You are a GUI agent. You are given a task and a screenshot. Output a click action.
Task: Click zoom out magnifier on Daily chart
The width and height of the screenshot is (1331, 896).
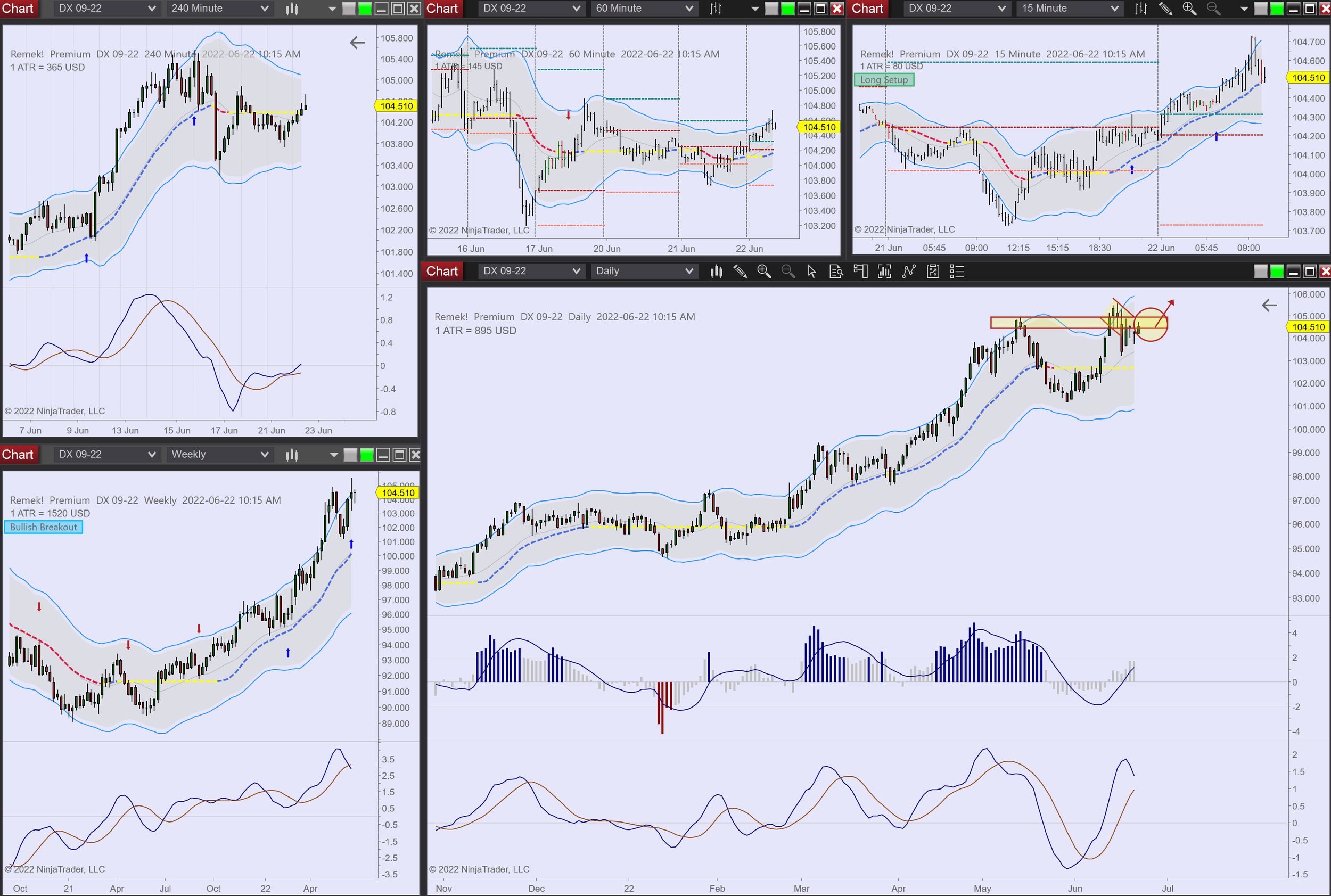pyautogui.click(x=788, y=272)
